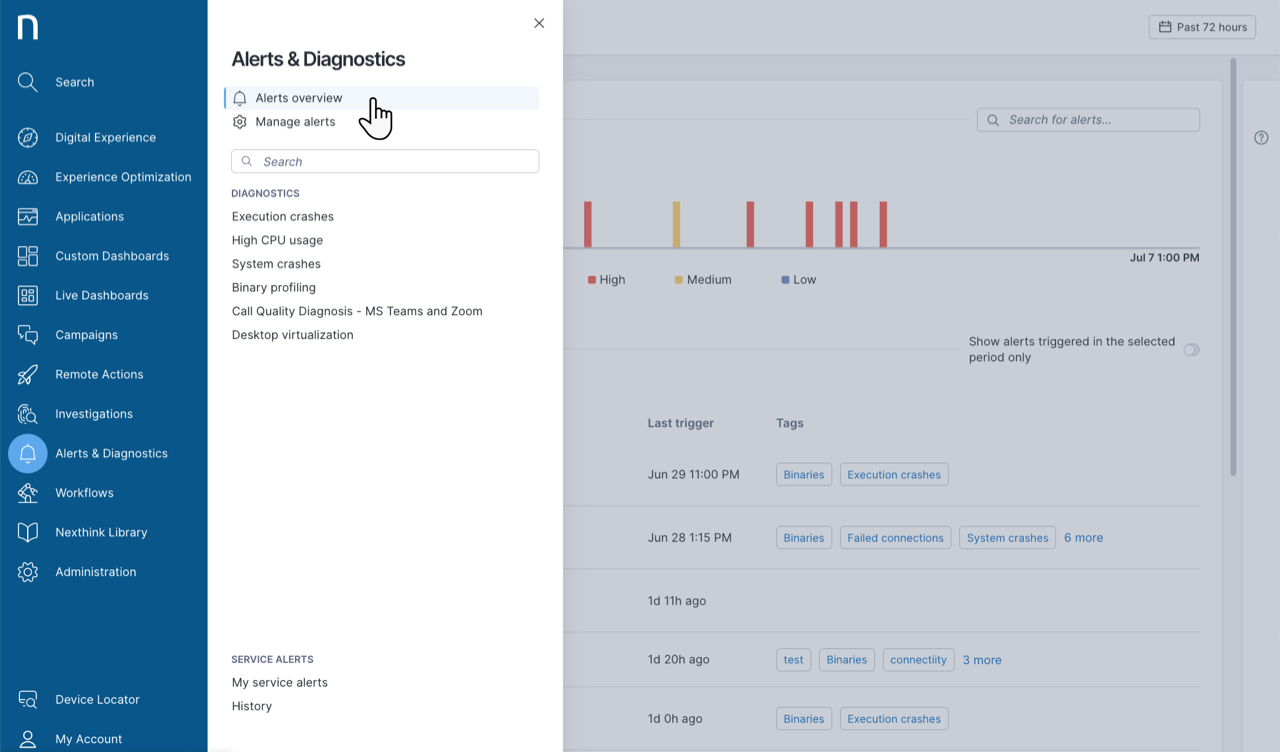Click the vertical scrollbar of alerts page
1280x752 pixels.
1233,268
